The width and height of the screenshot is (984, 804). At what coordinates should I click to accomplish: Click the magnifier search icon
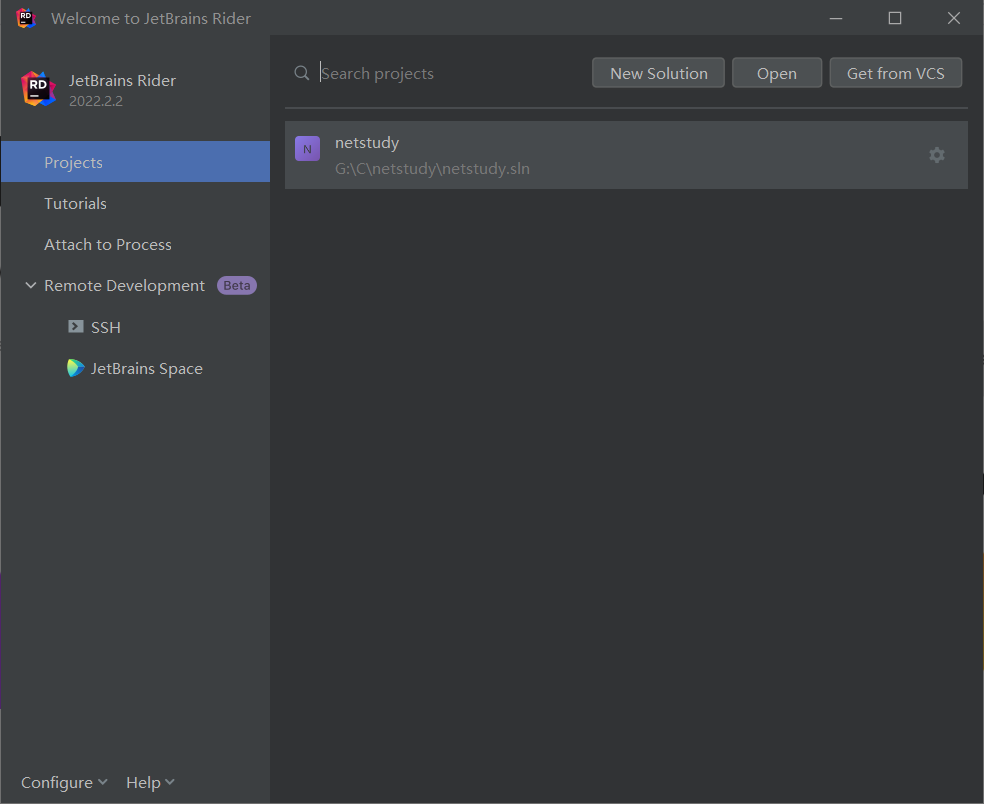tap(302, 73)
